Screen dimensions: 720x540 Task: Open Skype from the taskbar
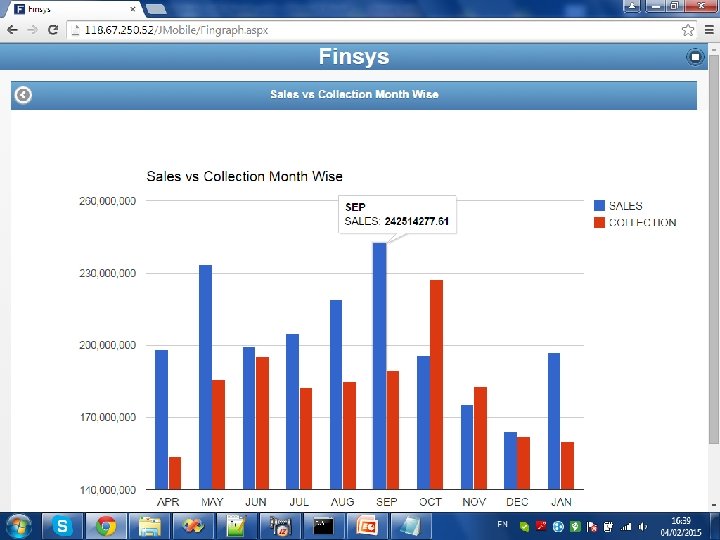pos(62,526)
